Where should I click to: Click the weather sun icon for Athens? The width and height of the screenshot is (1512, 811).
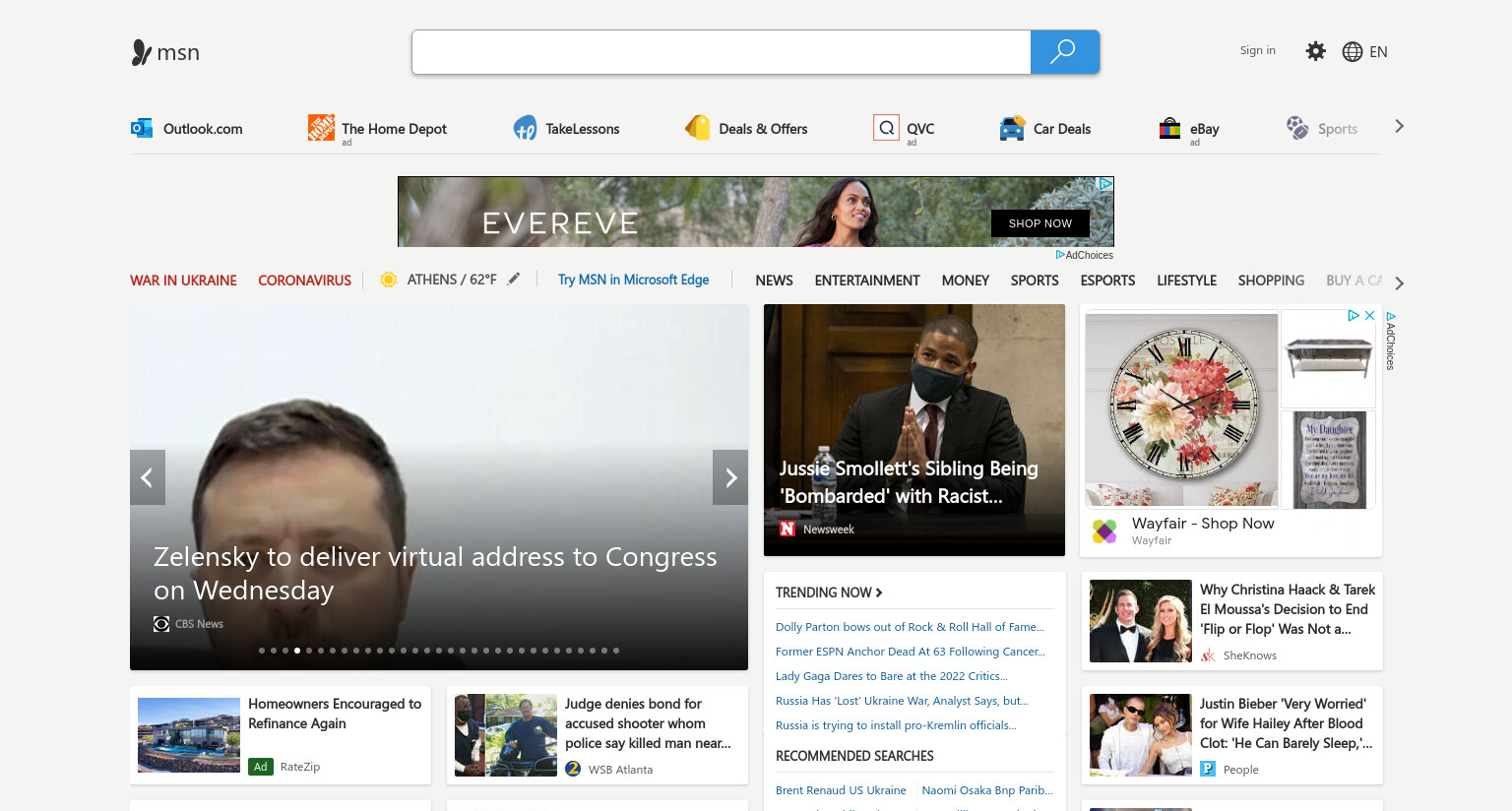[x=388, y=280]
